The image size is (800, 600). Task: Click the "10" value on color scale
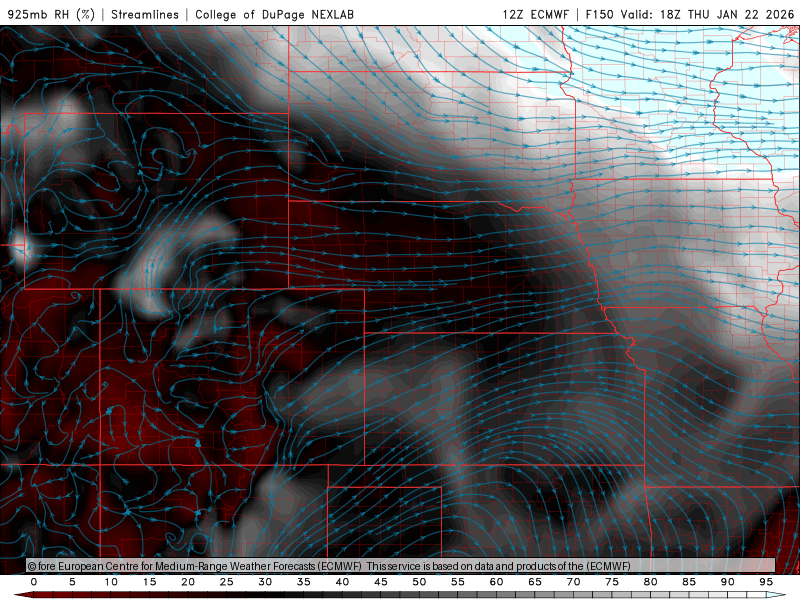111,582
